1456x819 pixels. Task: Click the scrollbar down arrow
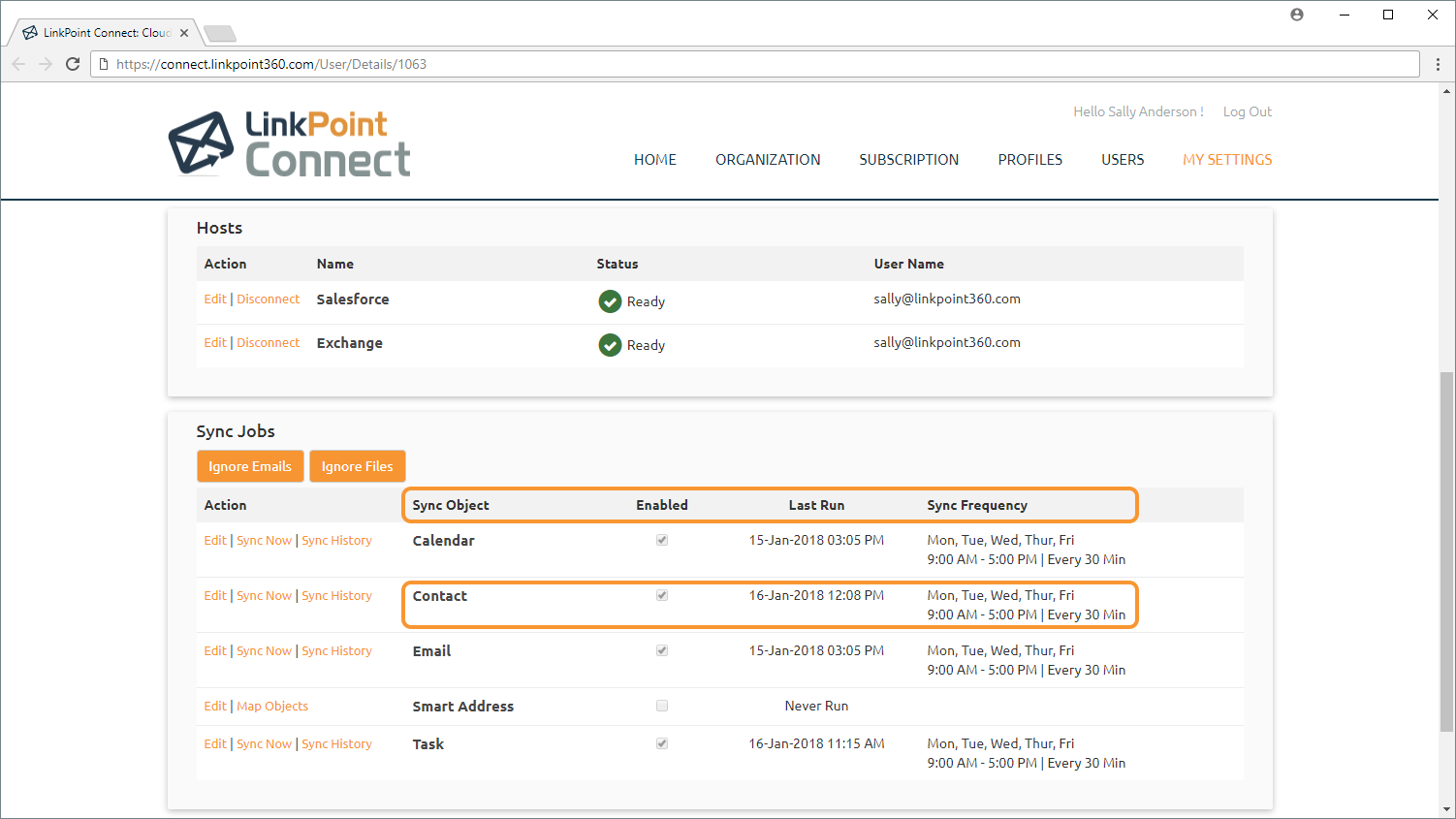(1446, 809)
